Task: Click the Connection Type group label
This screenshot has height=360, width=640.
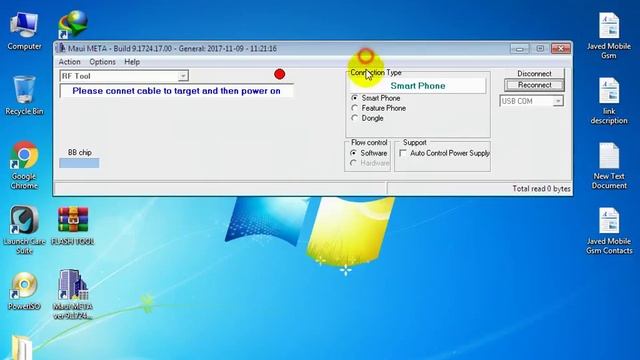Action: (x=376, y=73)
